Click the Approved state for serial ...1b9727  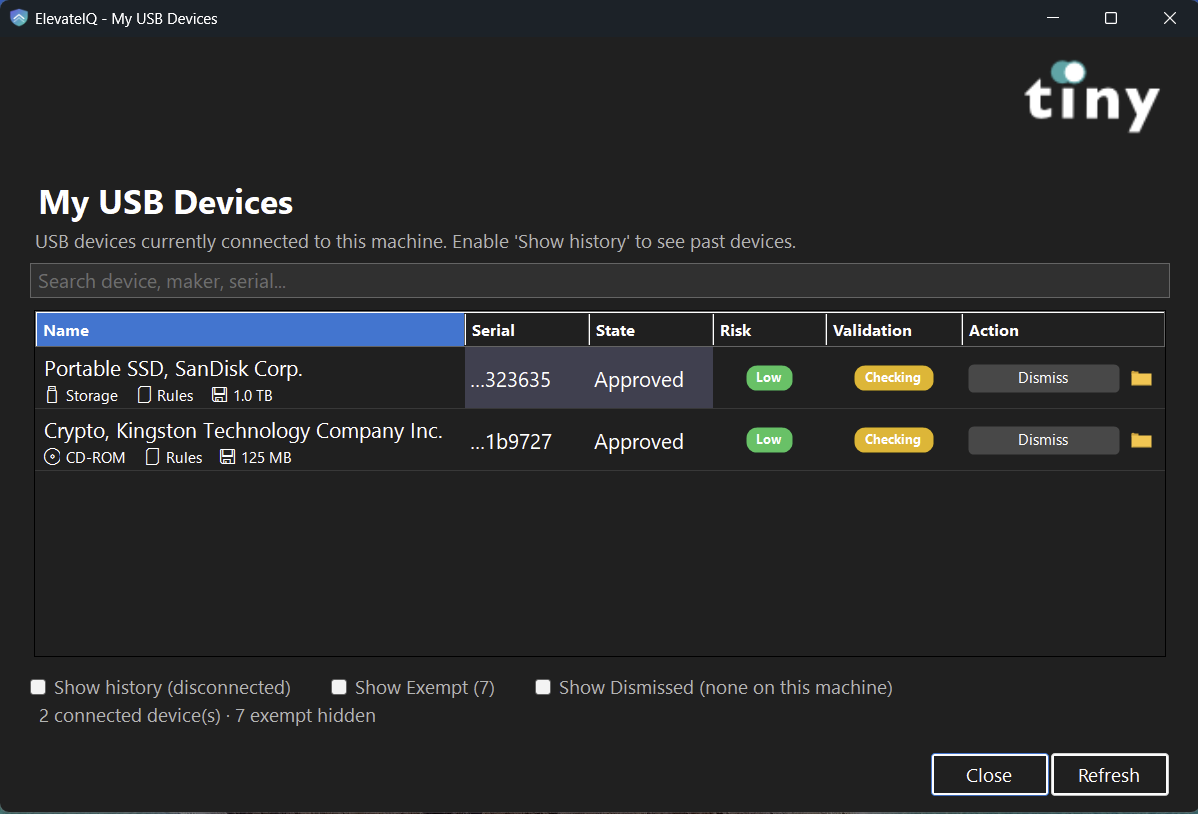[639, 442]
